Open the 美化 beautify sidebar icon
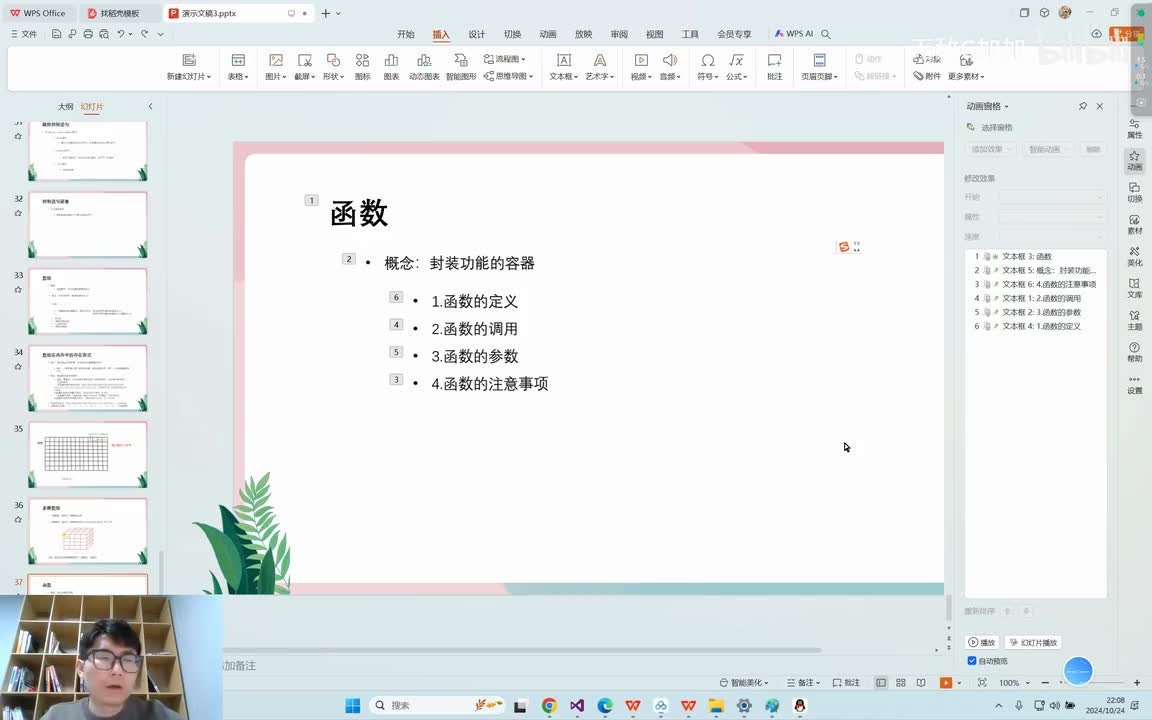This screenshot has width=1152, height=720. 1134,256
